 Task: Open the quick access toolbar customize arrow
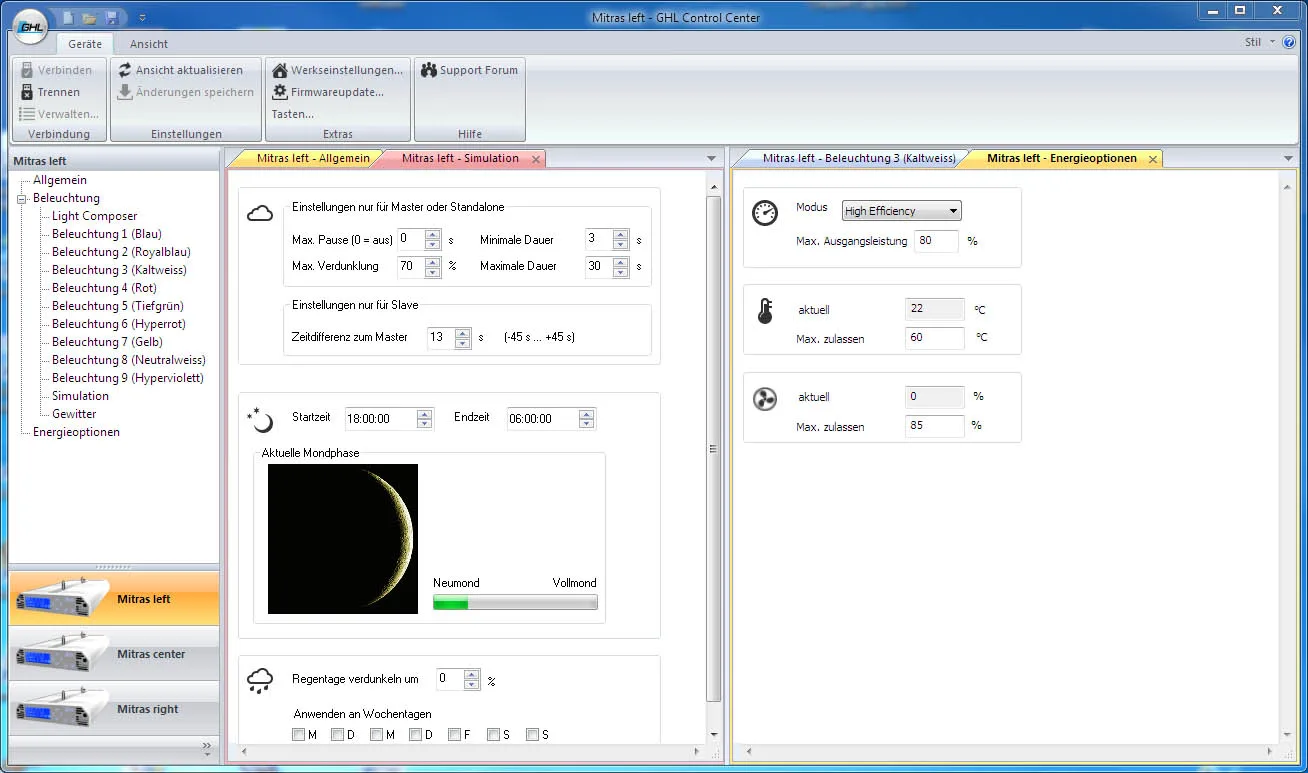(x=142, y=17)
